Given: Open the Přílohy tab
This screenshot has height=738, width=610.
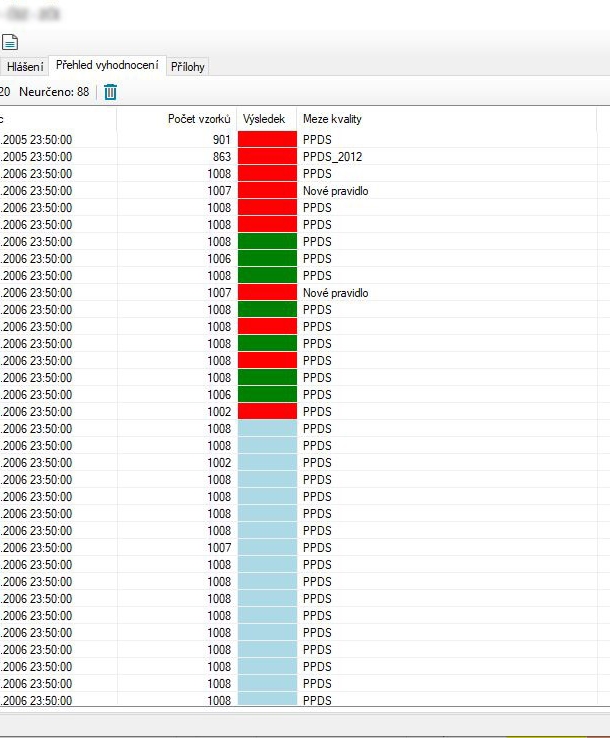Looking at the screenshot, I should coord(187,67).
